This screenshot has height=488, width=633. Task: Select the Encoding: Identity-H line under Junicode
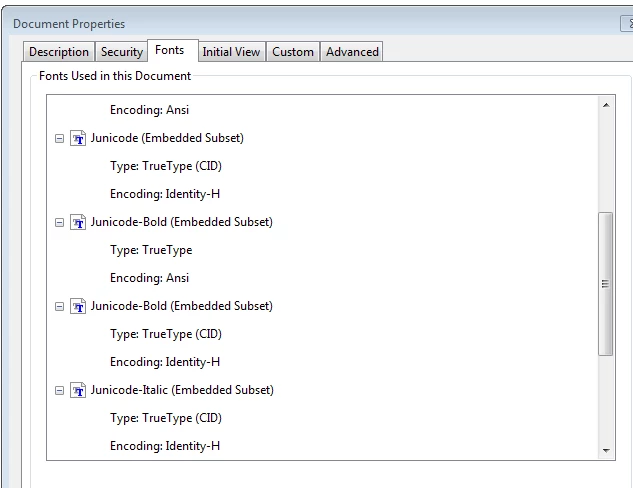pyautogui.click(x=165, y=194)
